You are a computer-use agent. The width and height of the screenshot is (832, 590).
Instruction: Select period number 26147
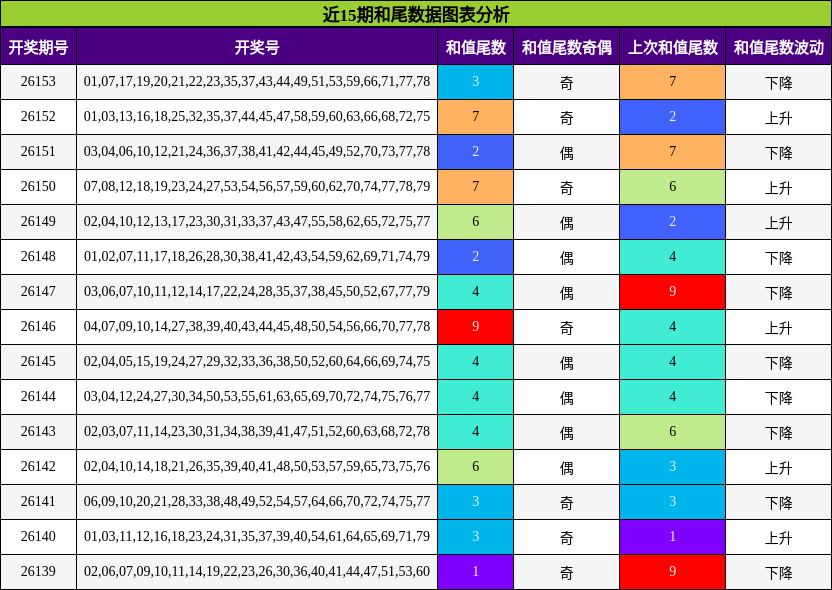pyautogui.click(x=38, y=292)
